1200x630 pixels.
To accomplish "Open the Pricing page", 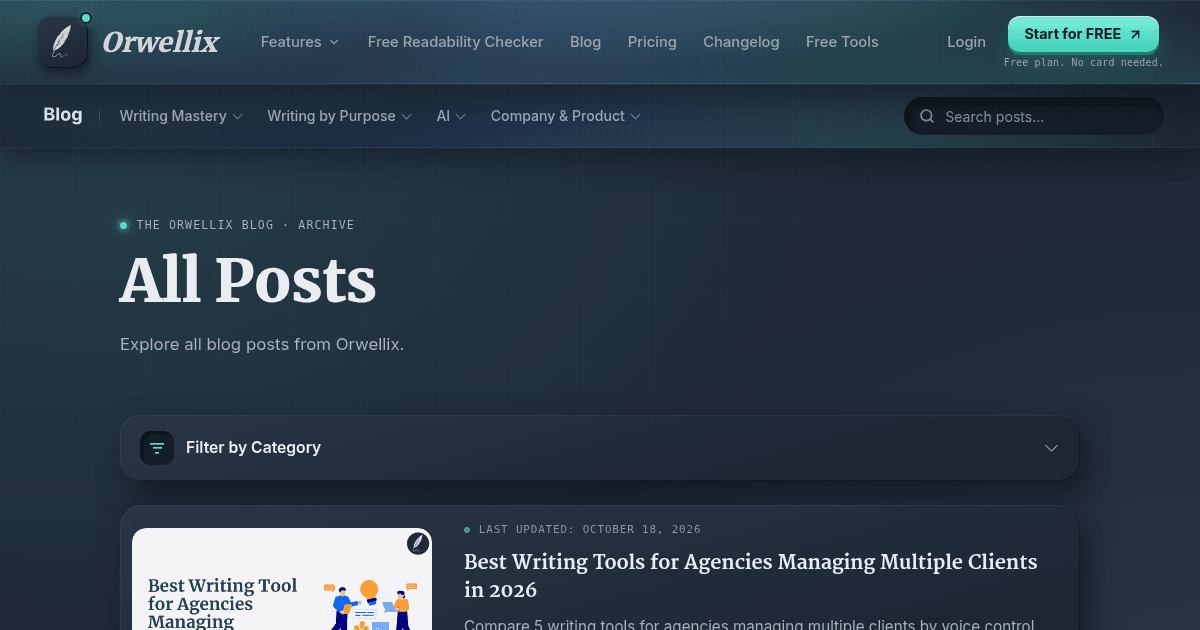I will (652, 42).
